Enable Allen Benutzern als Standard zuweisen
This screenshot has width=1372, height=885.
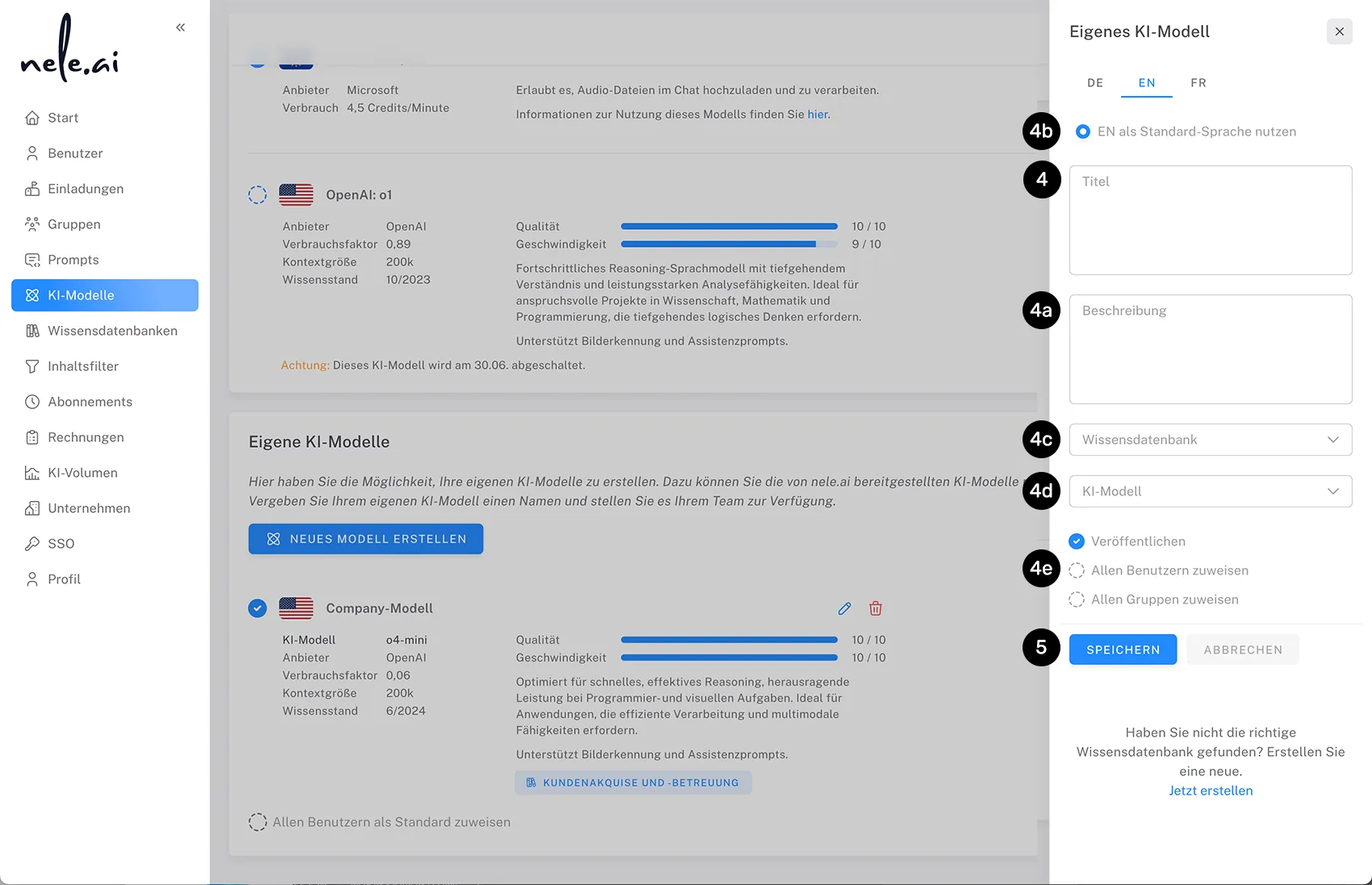point(257,822)
